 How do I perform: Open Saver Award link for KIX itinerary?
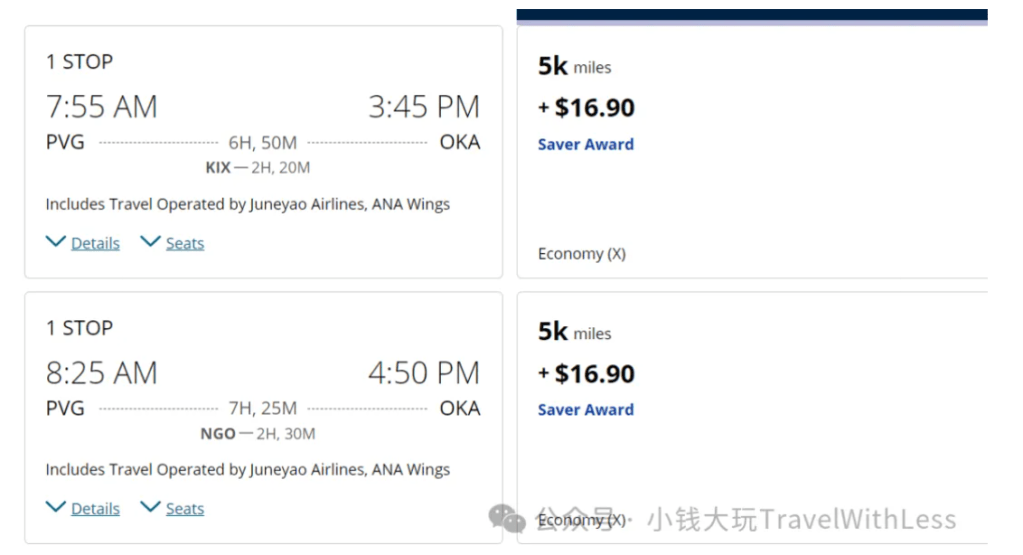point(586,144)
